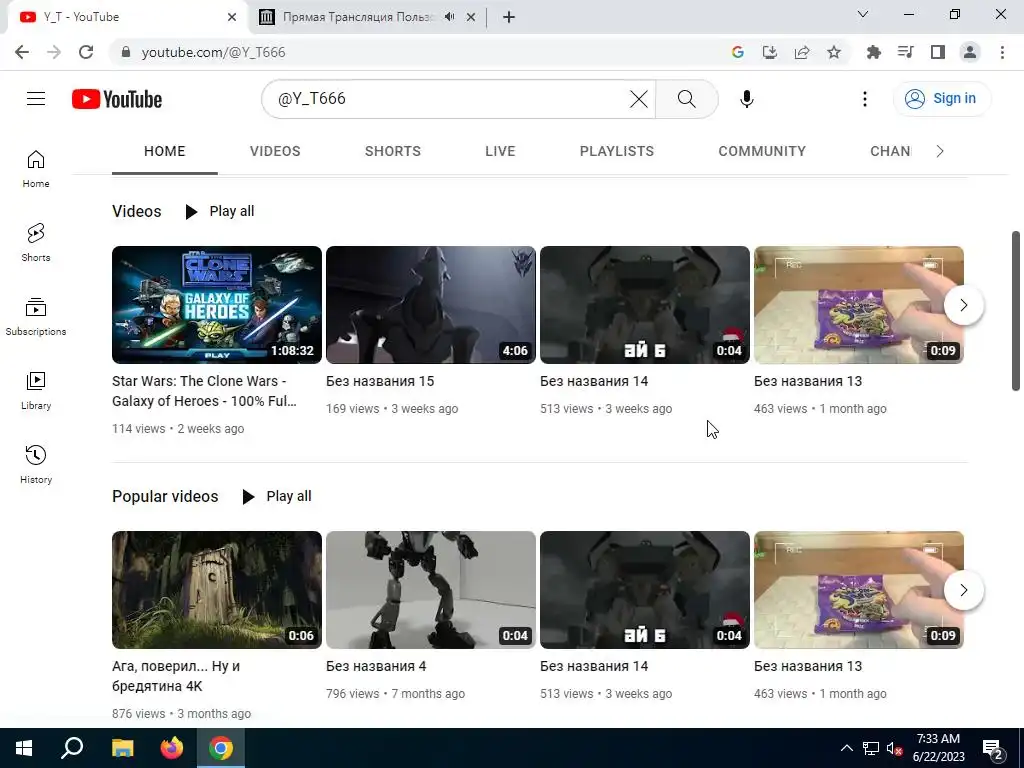Go to Home in the sidebar

[36, 168]
